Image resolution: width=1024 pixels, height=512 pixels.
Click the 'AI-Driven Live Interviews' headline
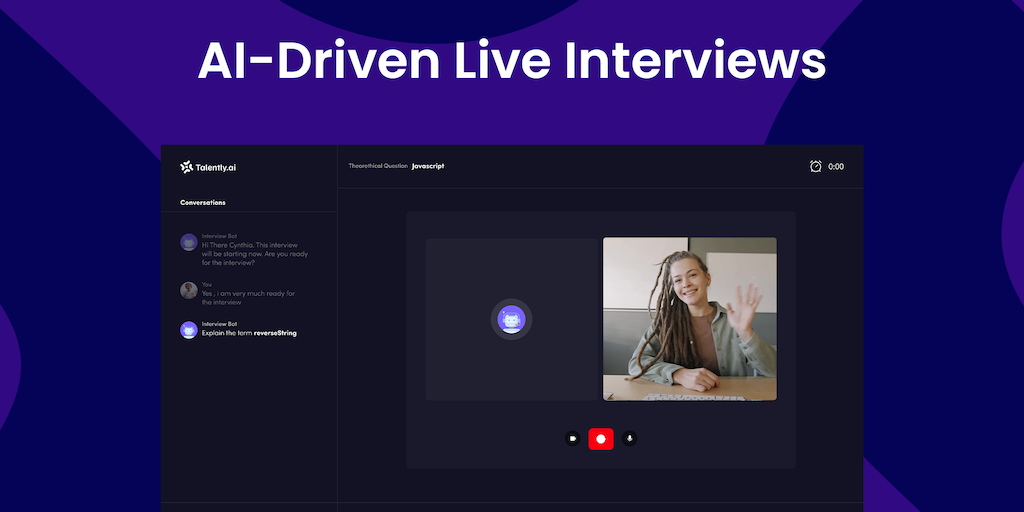click(x=512, y=60)
